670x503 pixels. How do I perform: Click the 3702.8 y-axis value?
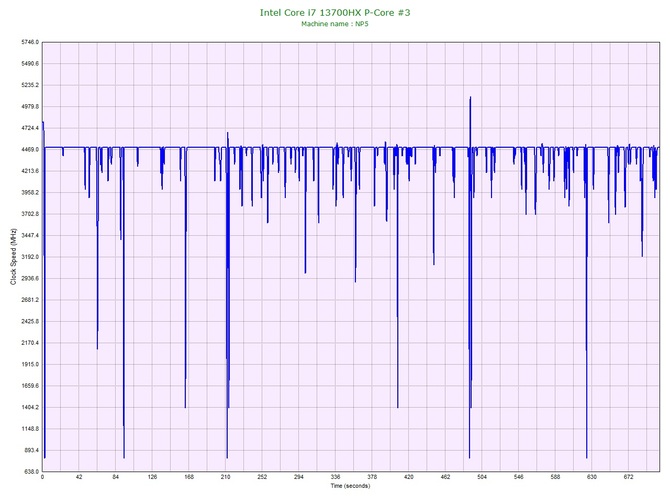coord(30,214)
